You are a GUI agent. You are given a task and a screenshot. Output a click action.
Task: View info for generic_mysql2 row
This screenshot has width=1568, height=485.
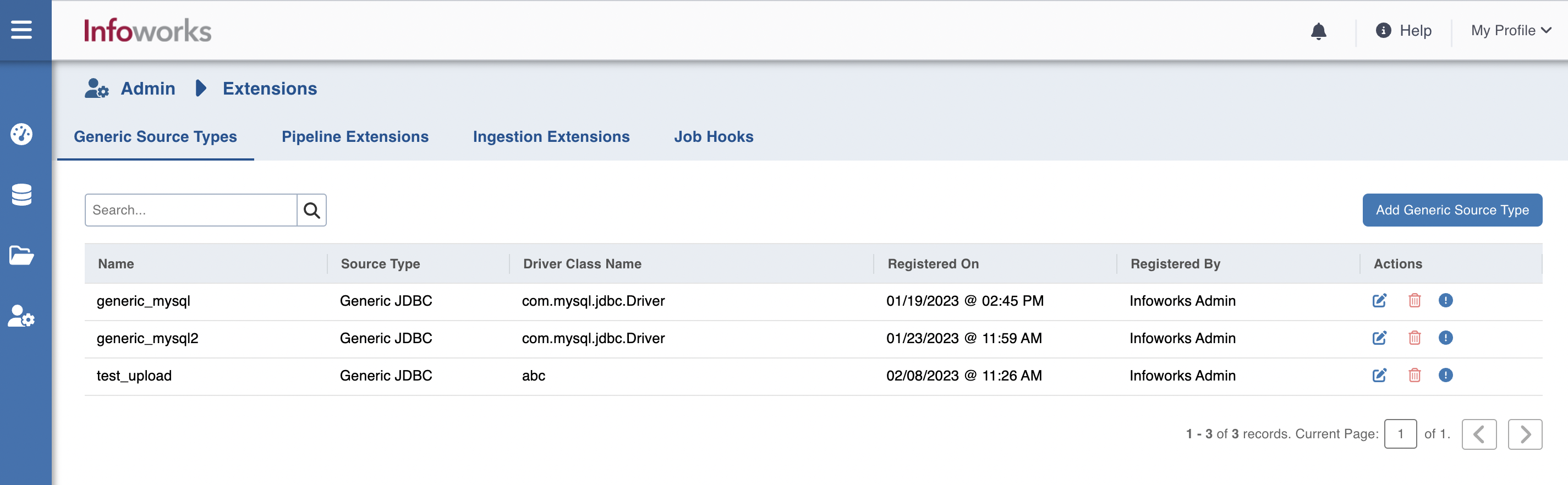pos(1446,338)
